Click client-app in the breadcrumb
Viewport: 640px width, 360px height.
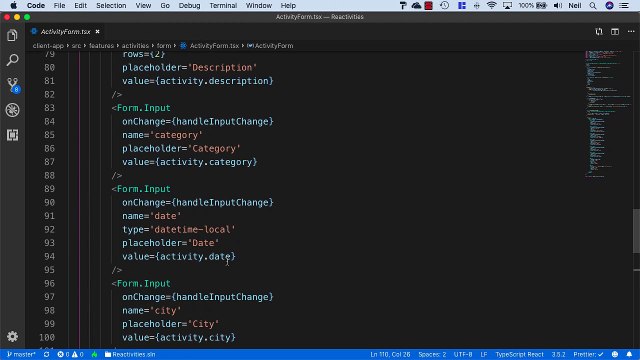pyautogui.click(x=48, y=46)
